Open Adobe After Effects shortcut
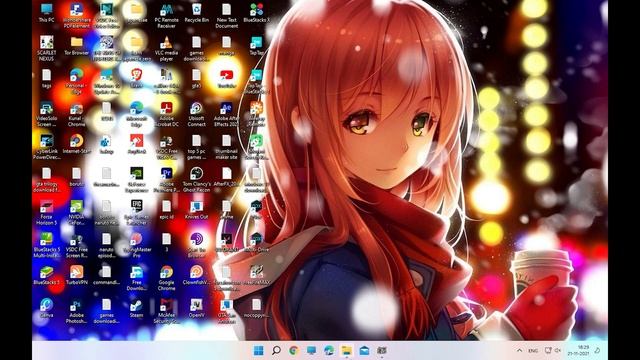 (227, 114)
